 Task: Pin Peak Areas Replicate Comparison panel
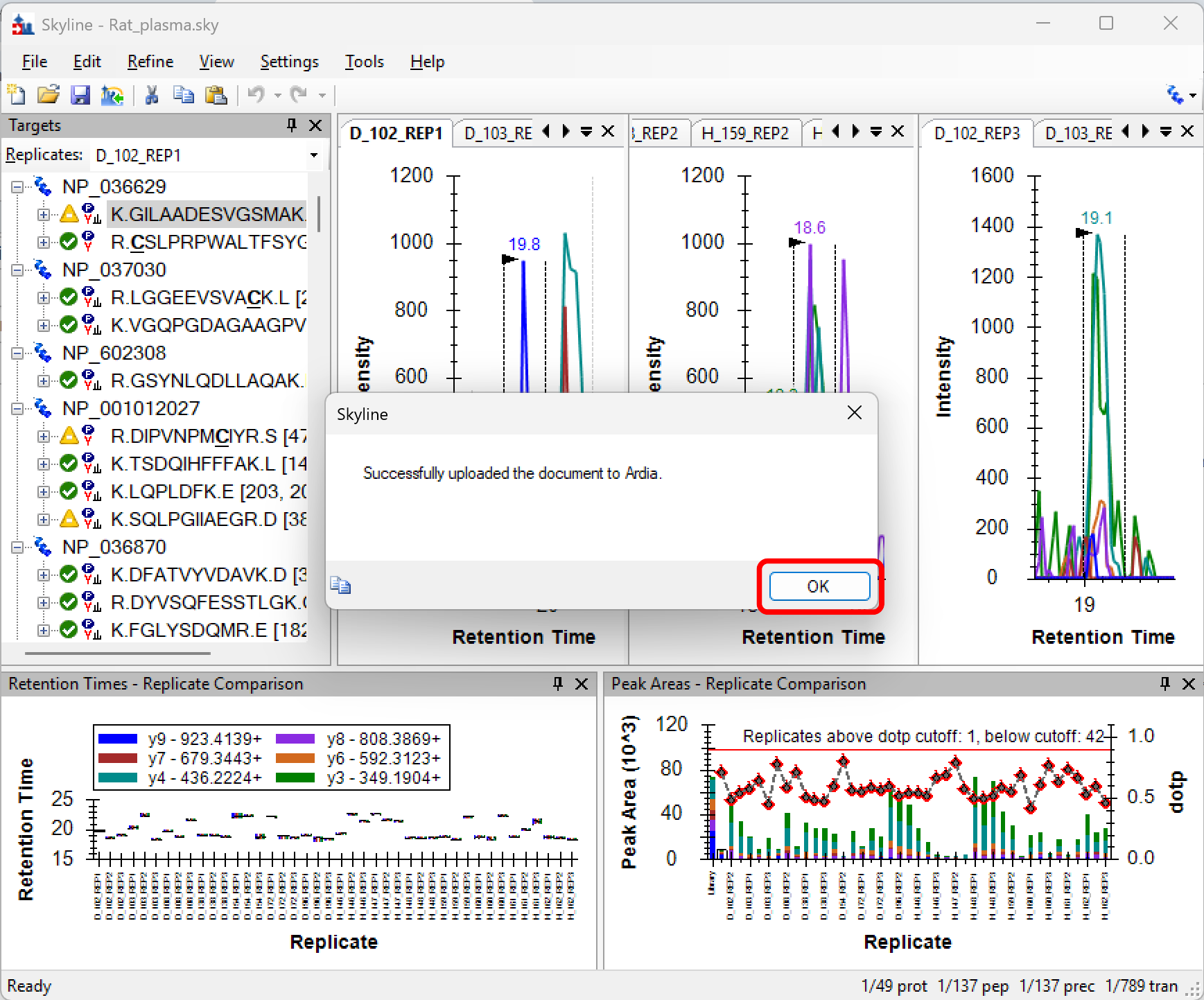(x=1165, y=684)
